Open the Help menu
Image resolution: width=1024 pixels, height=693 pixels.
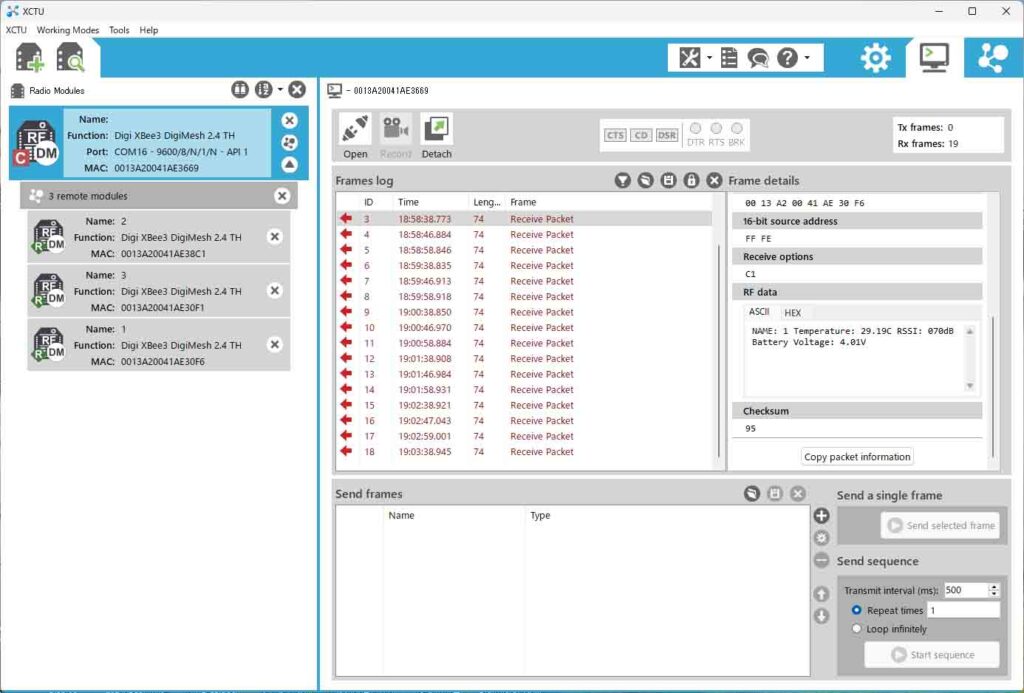tap(149, 30)
